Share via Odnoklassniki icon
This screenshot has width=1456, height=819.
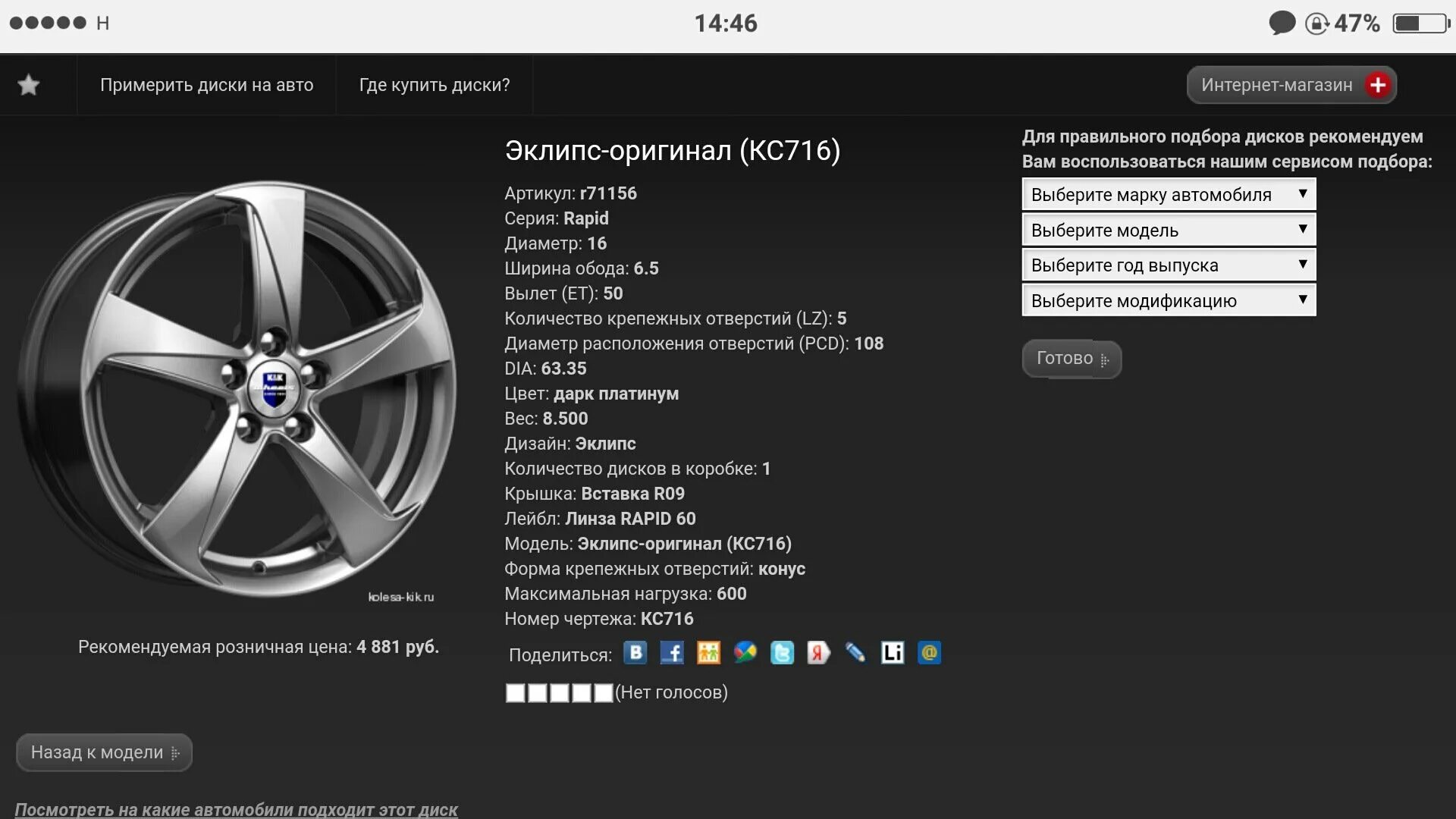(708, 653)
